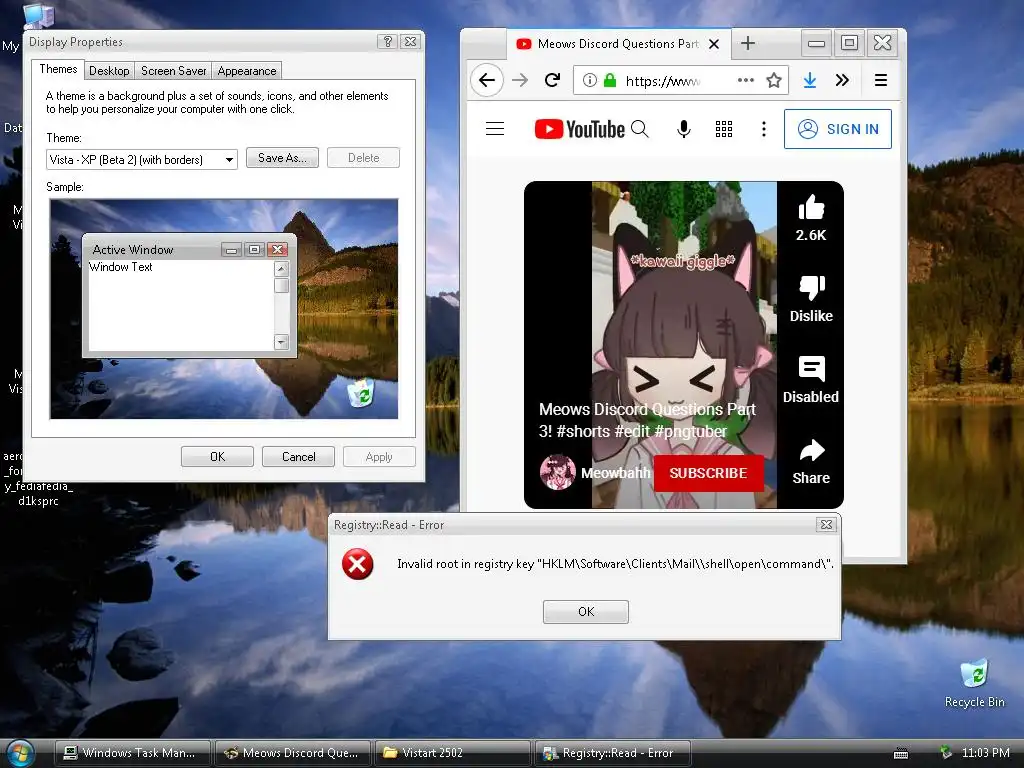Switch to Windows Task Manager taskbar button
Viewport: 1024px width, 768px height.
pos(133,753)
